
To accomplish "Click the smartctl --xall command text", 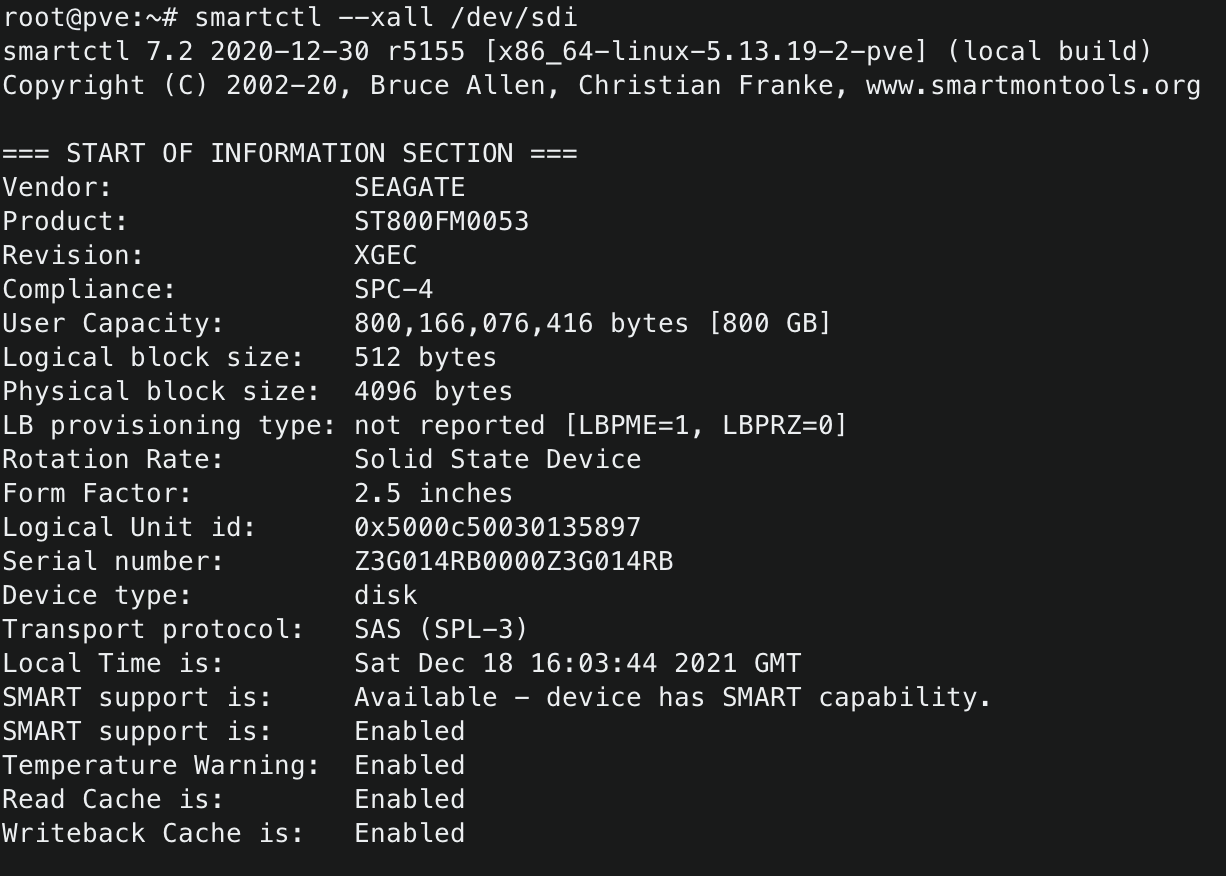I will pos(313,18).
